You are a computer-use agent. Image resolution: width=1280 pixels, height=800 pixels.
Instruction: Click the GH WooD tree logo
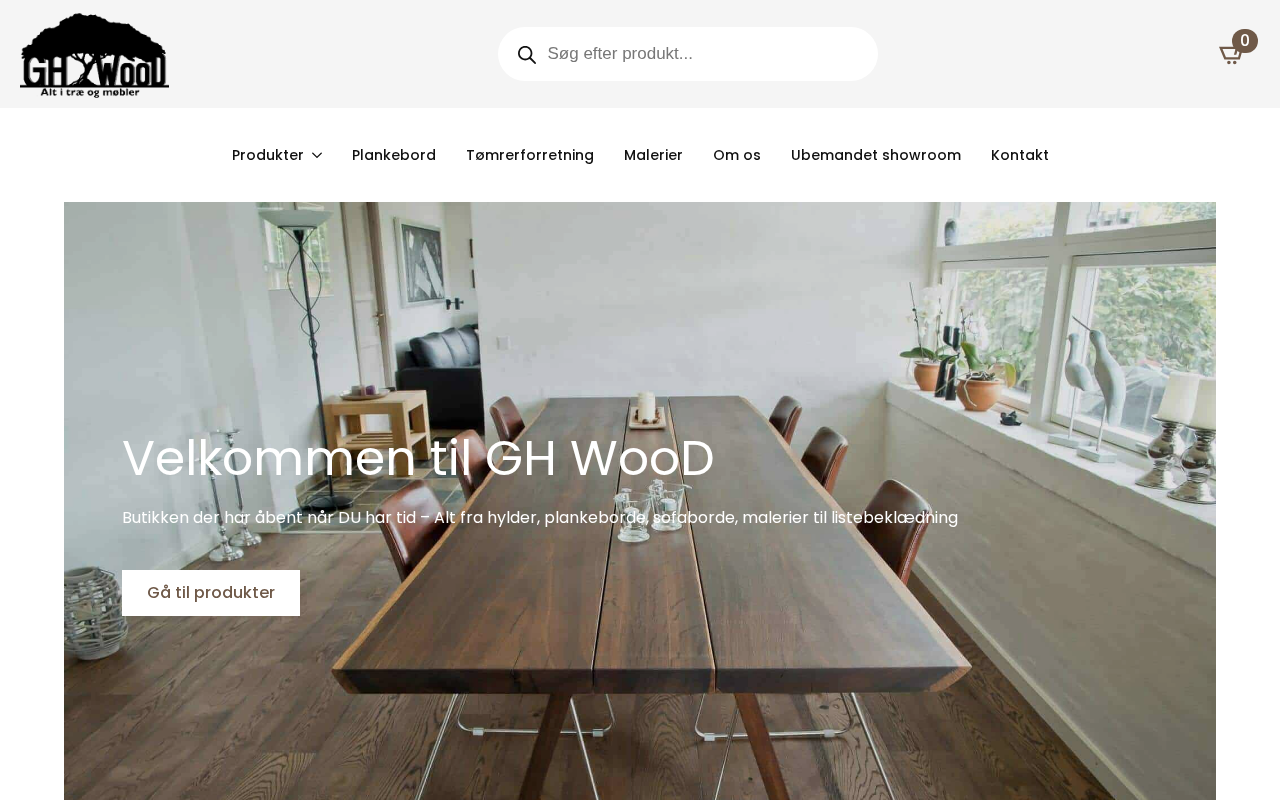coord(94,55)
